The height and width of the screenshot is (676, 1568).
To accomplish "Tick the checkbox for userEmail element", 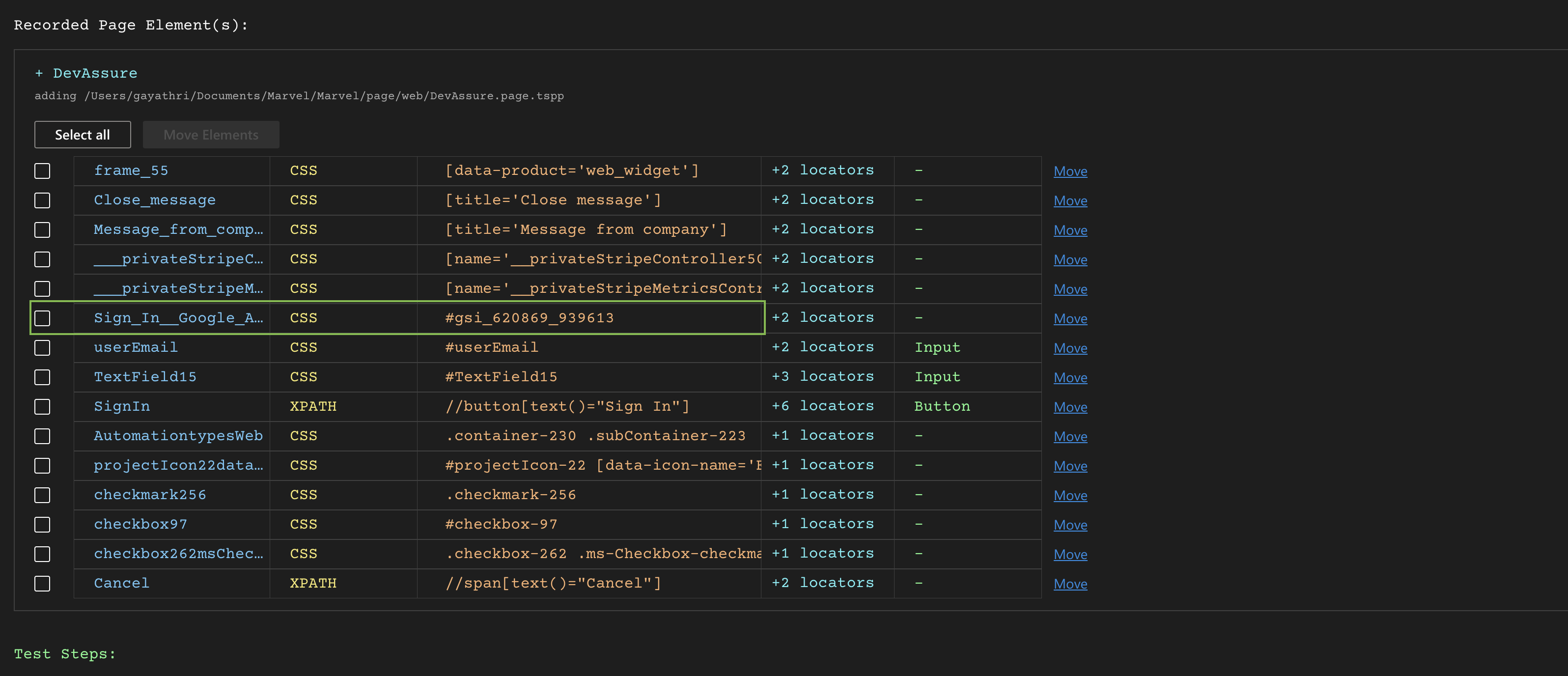I will 42,348.
